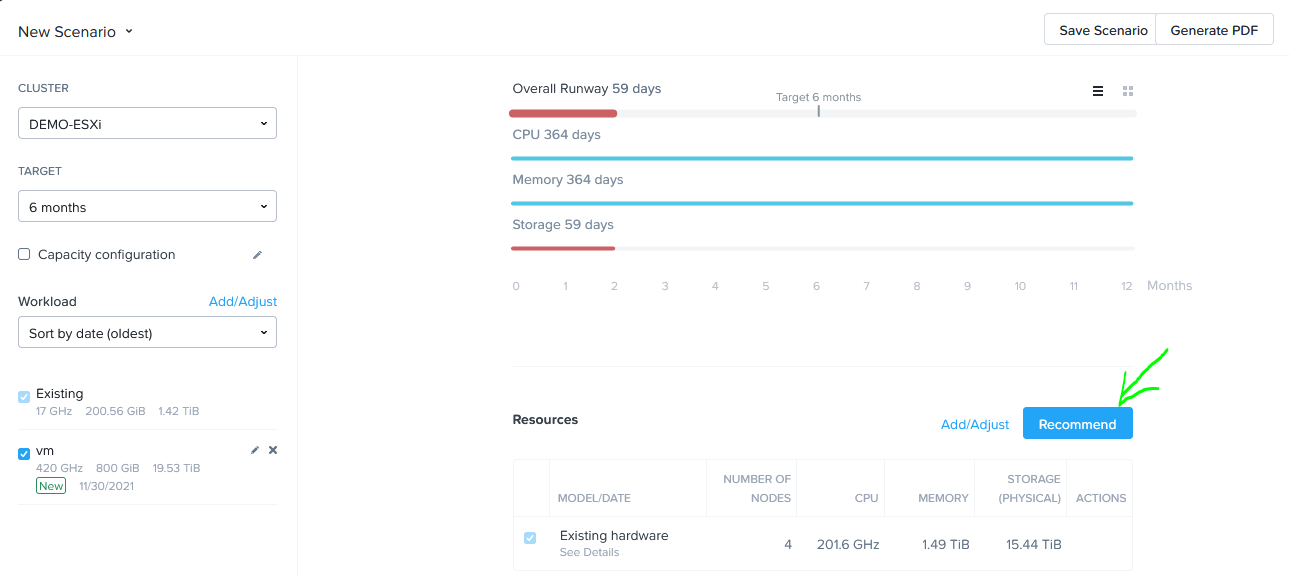Click the CPU 364 days bar

click(x=822, y=158)
